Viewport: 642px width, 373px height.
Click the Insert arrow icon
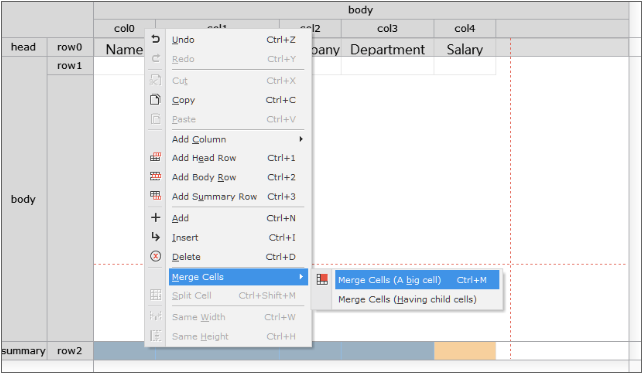155,237
